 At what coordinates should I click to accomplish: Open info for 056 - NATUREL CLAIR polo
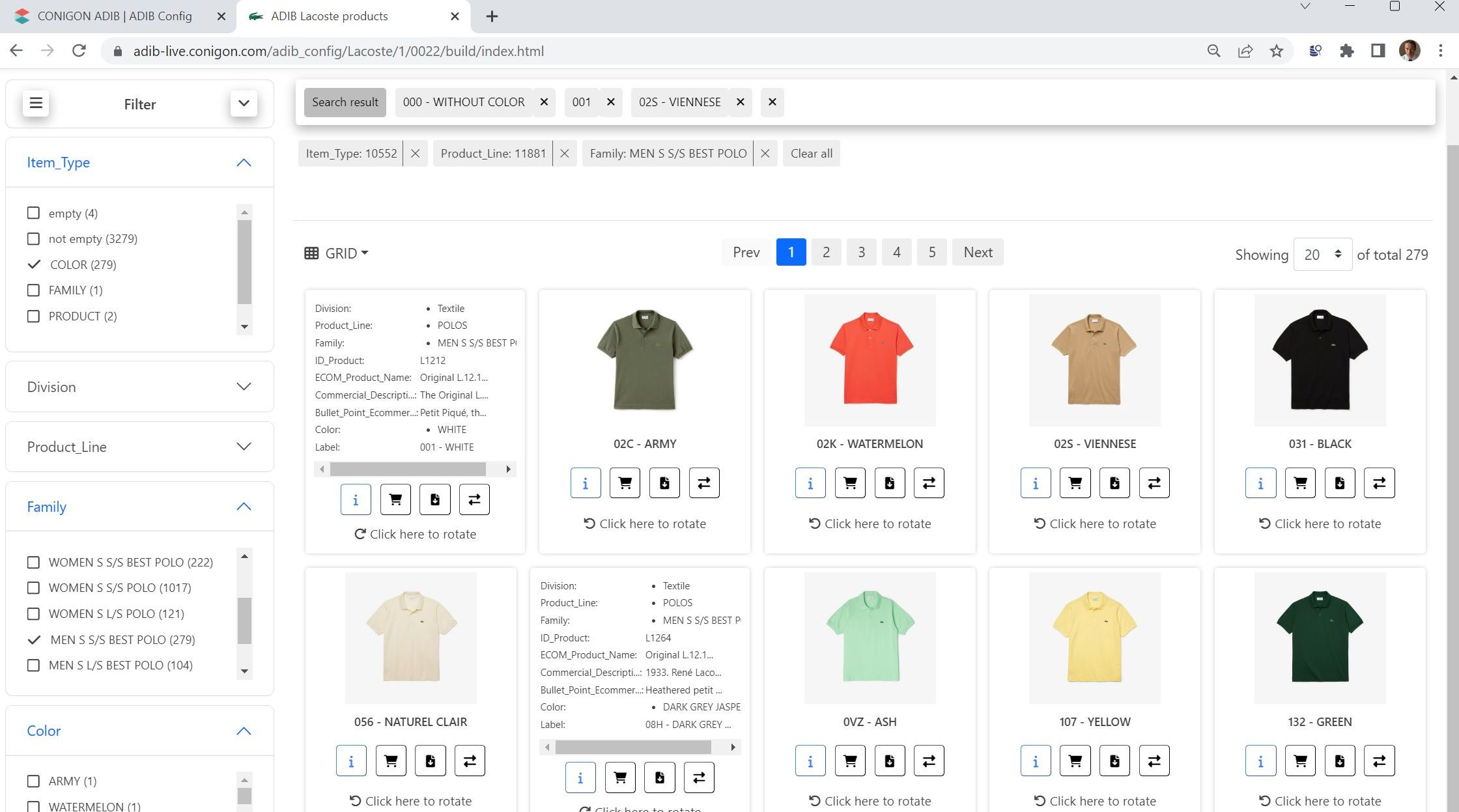coord(351,761)
